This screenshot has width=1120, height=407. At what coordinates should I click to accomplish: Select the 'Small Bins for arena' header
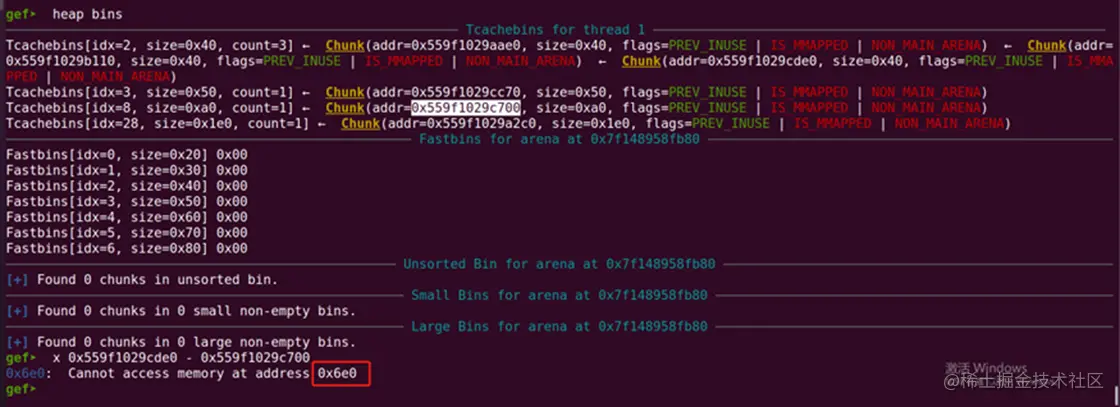coord(559,295)
